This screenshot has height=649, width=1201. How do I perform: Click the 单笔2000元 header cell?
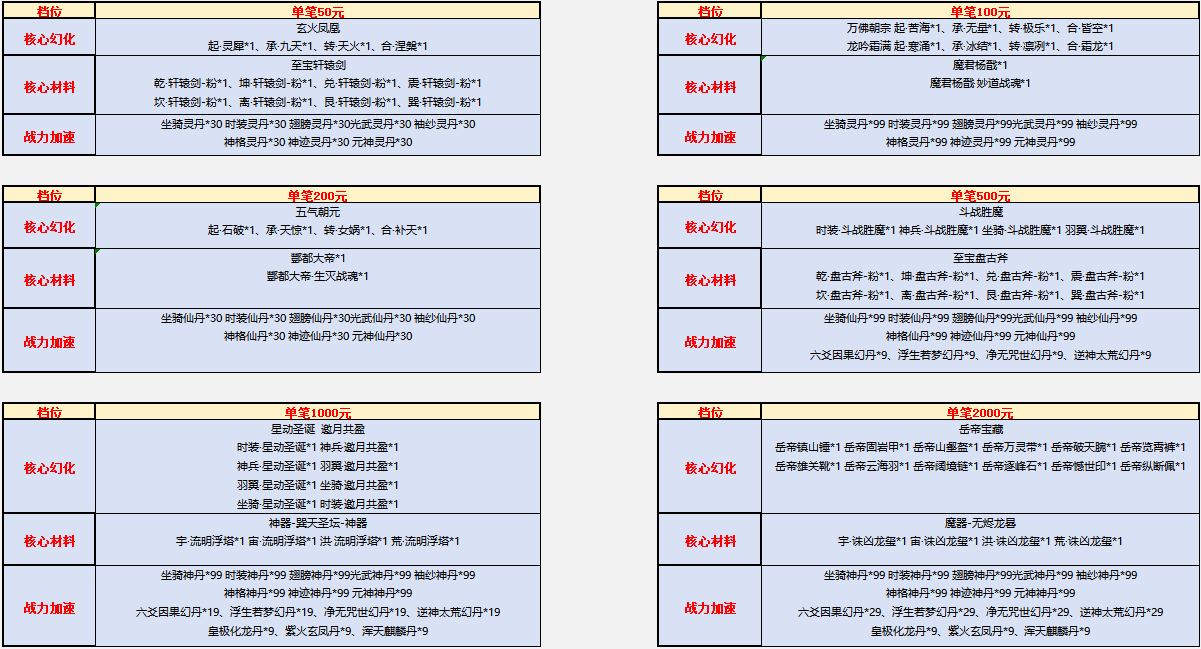click(x=980, y=412)
